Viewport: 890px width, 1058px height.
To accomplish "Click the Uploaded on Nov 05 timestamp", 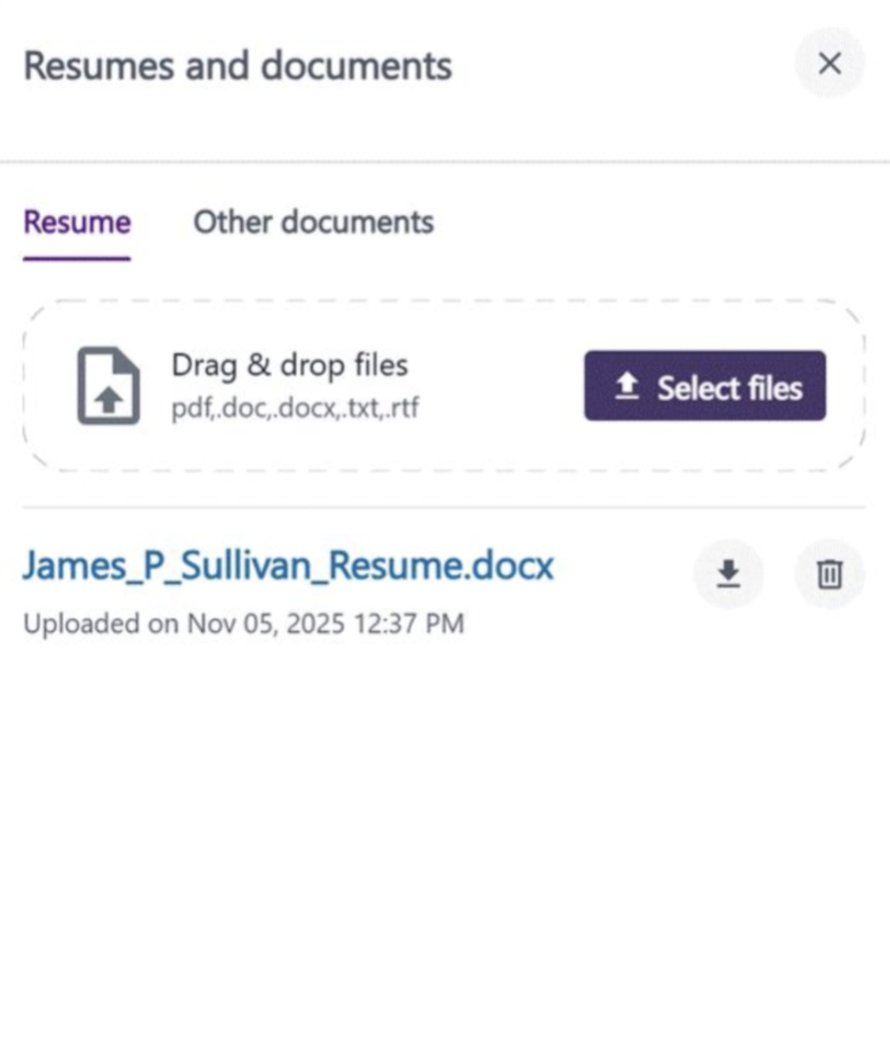I will pyautogui.click(x=243, y=624).
